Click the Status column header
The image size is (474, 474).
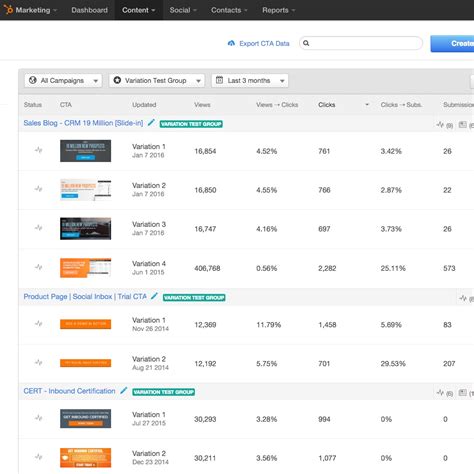click(33, 105)
